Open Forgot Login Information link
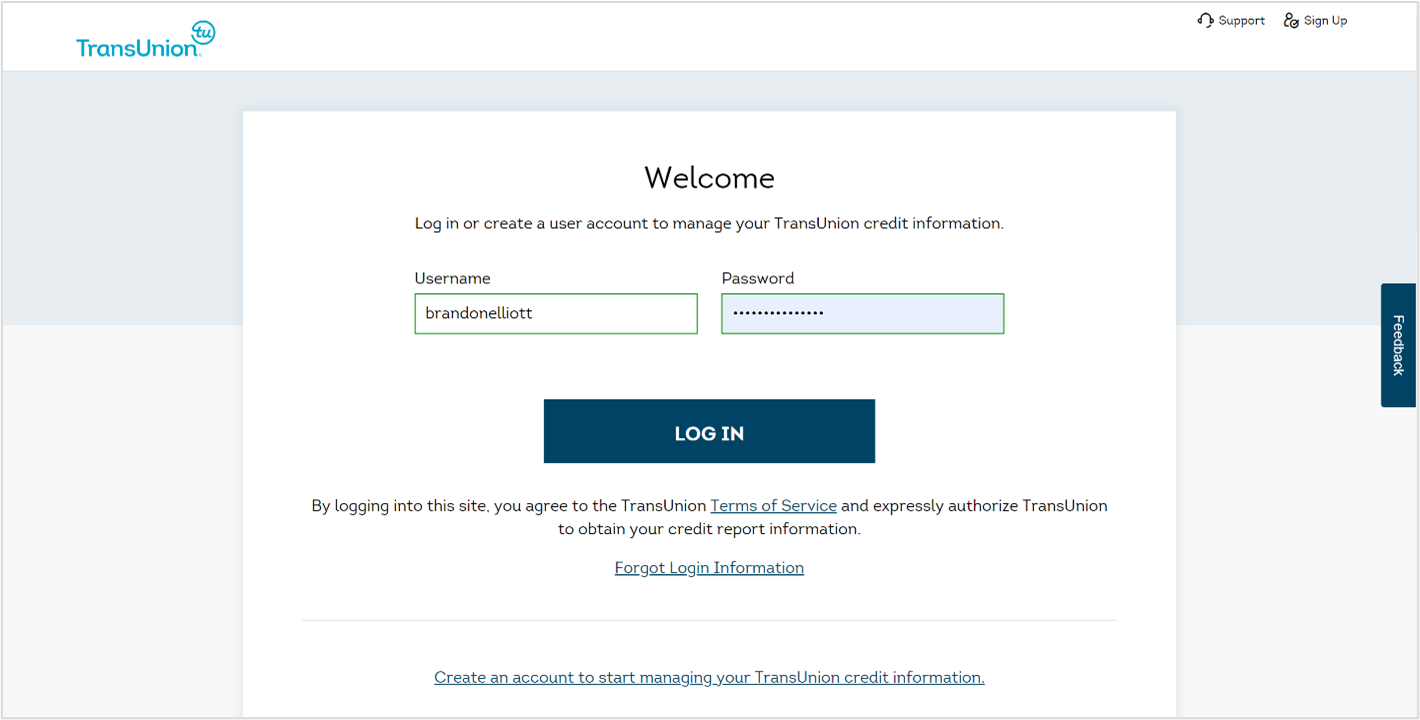The image size is (1420, 720). pos(709,568)
